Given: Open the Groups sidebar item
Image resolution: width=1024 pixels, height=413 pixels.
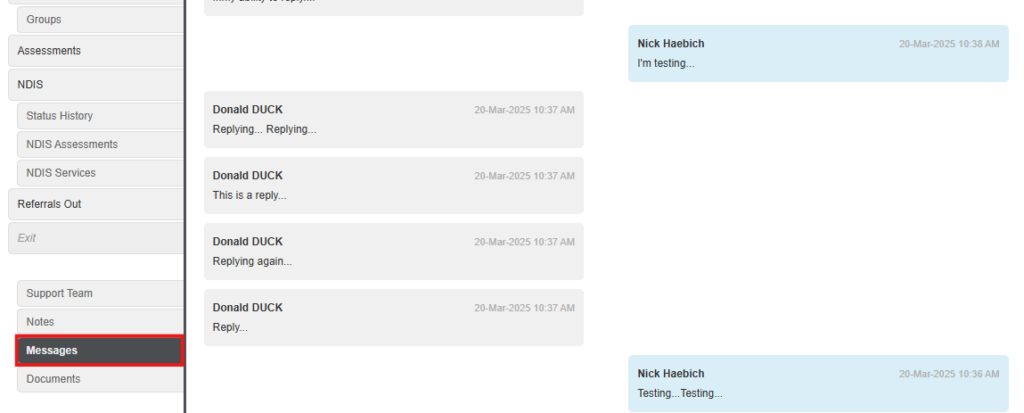Looking at the screenshot, I should (101, 20).
